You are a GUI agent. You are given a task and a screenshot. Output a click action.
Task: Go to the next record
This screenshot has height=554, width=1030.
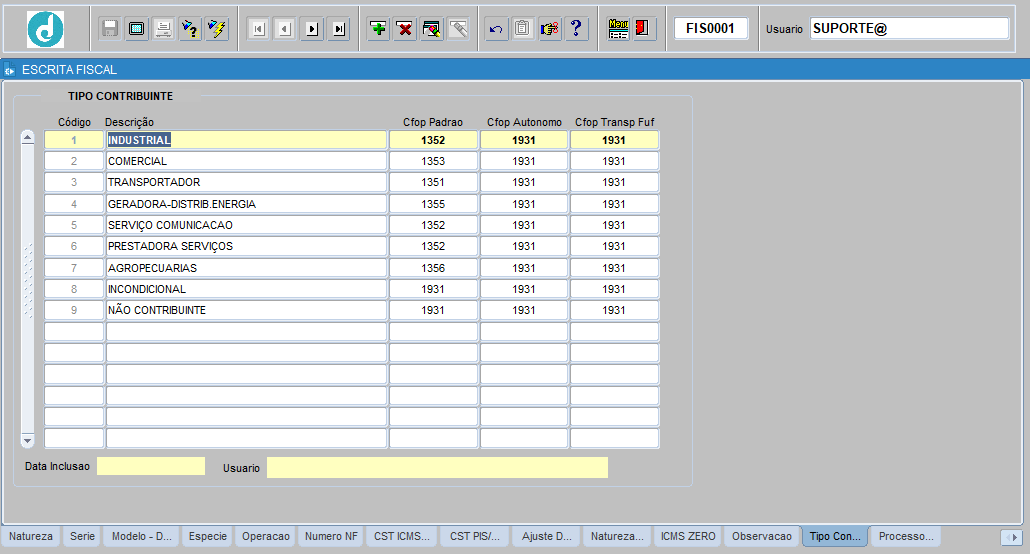pyautogui.click(x=312, y=28)
